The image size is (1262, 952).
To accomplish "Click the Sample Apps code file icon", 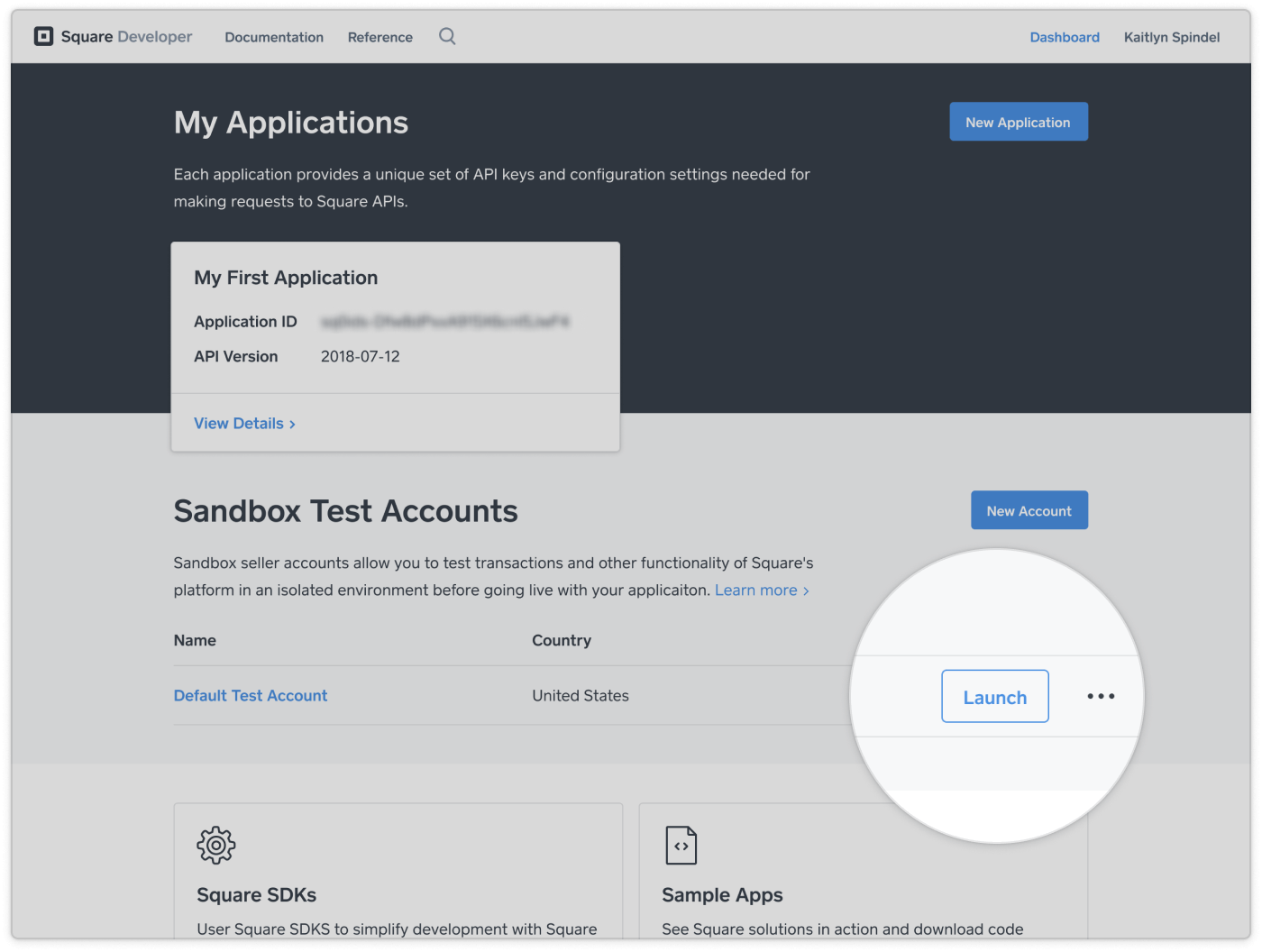I will 681,846.
